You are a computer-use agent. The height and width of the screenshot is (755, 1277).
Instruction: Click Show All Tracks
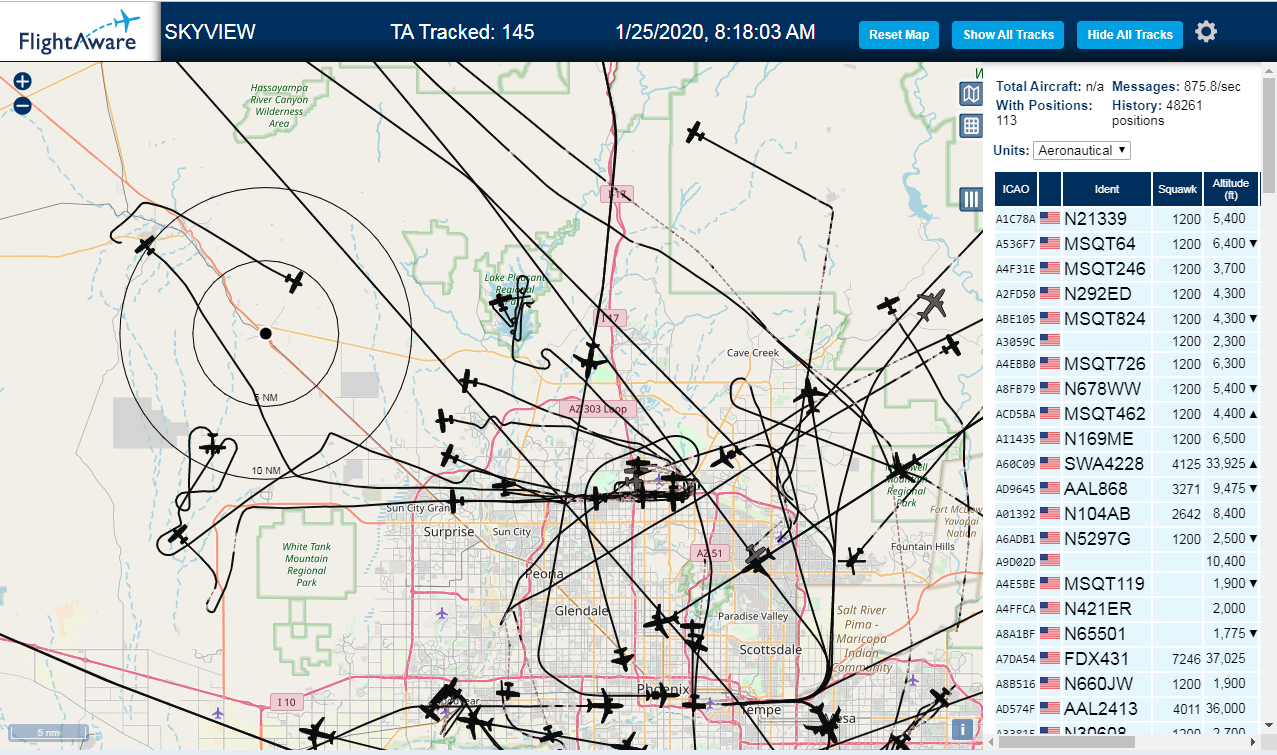(x=1008, y=34)
